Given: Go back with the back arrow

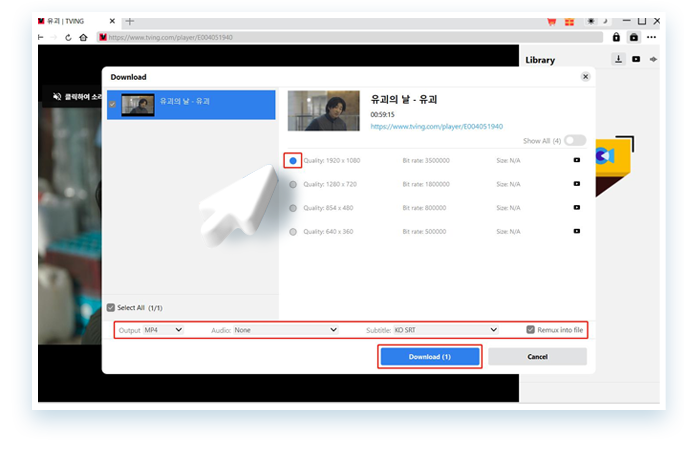Looking at the screenshot, I should (41, 38).
